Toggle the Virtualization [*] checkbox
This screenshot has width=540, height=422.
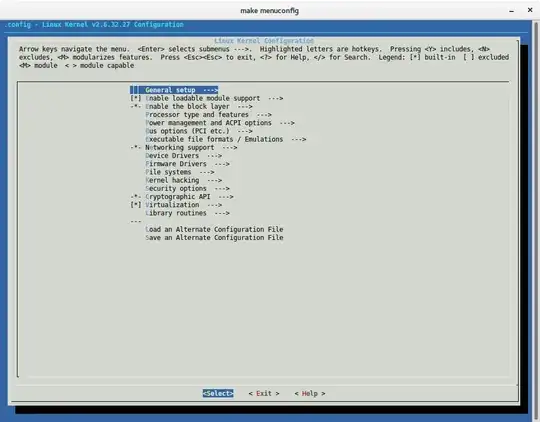136,205
